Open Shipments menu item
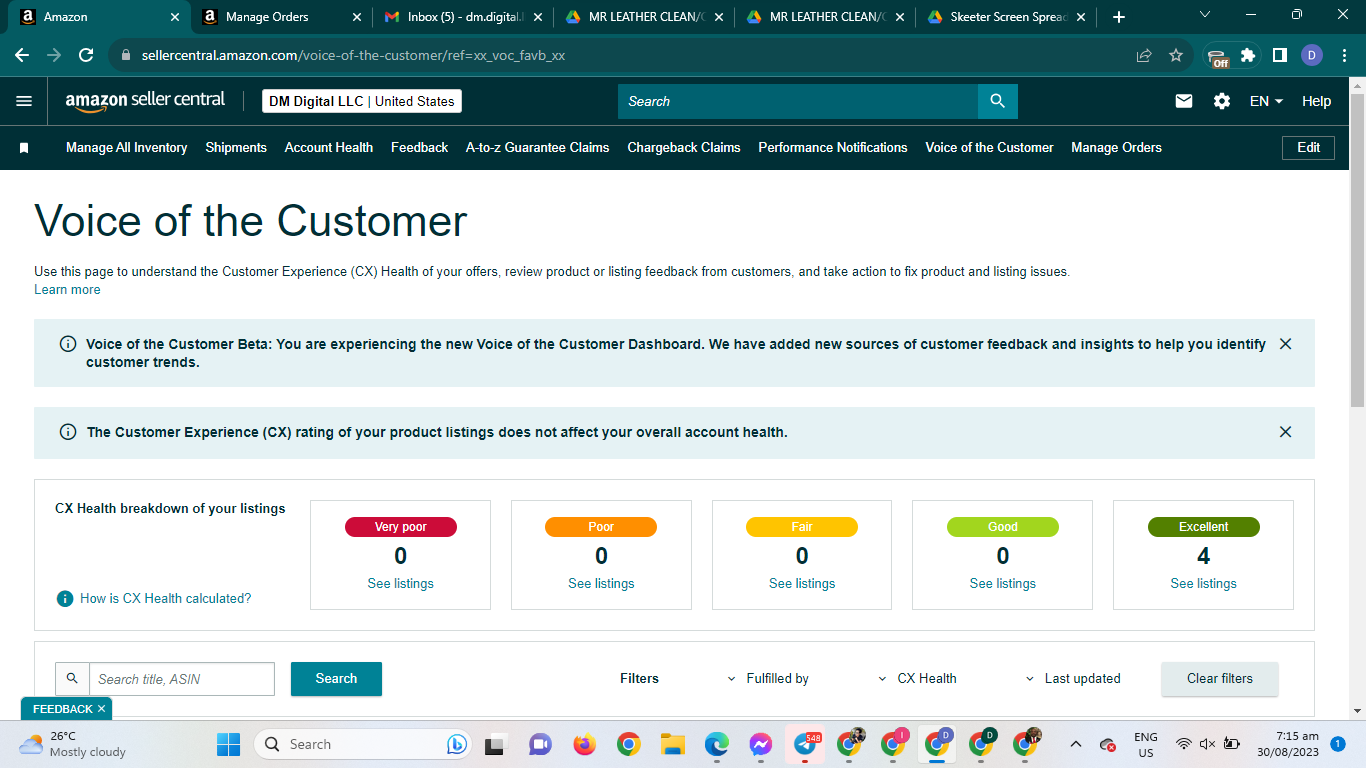Viewport: 1366px width, 768px height. point(236,148)
